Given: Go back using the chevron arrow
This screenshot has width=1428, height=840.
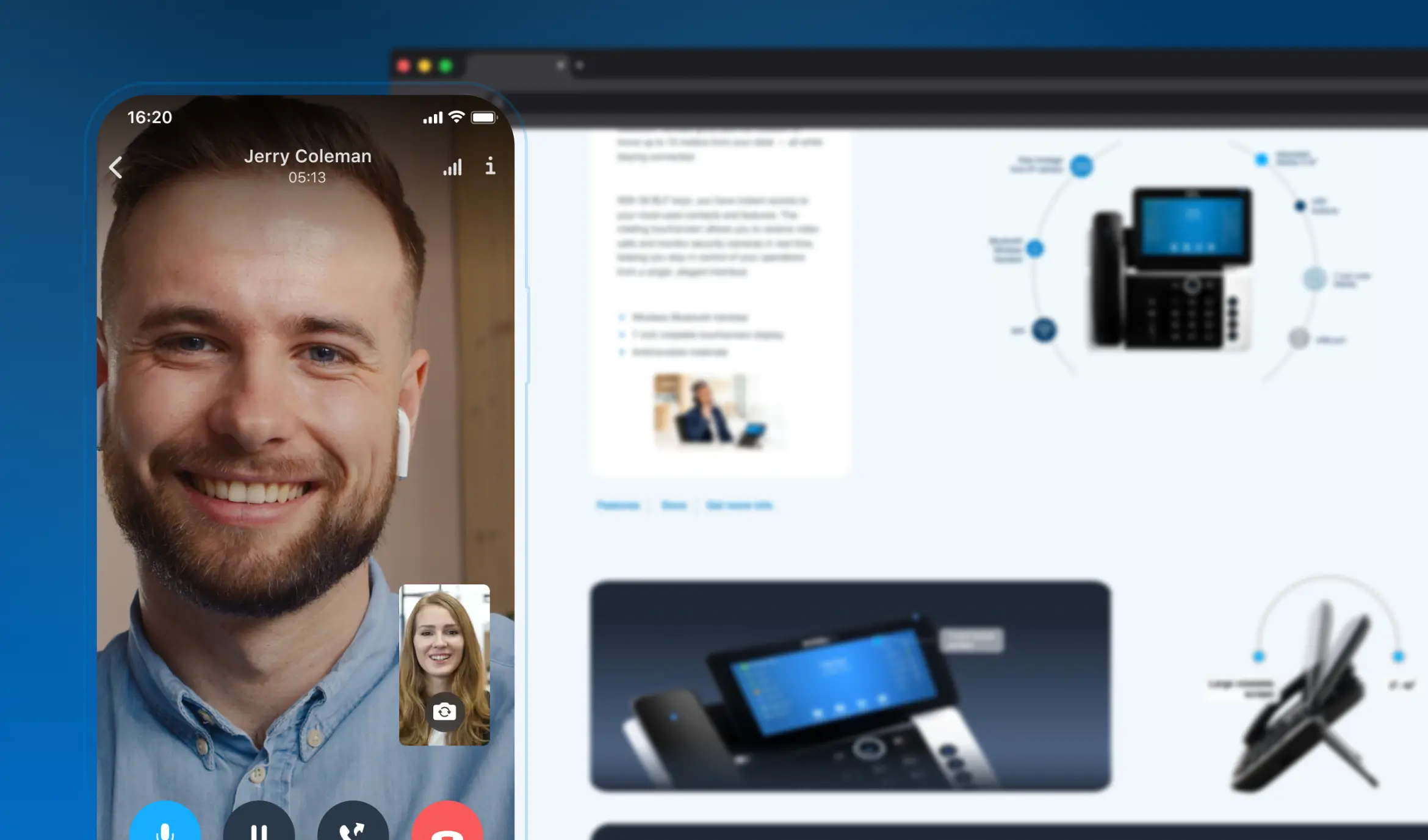Looking at the screenshot, I should pyautogui.click(x=116, y=167).
